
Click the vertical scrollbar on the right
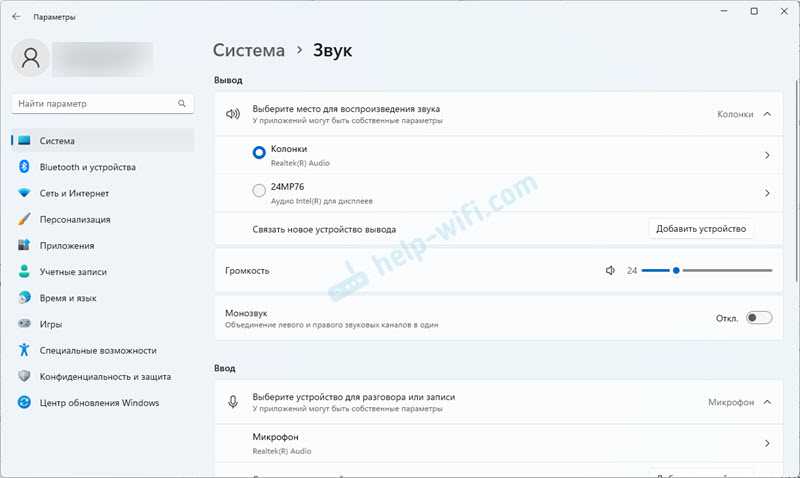point(796,180)
